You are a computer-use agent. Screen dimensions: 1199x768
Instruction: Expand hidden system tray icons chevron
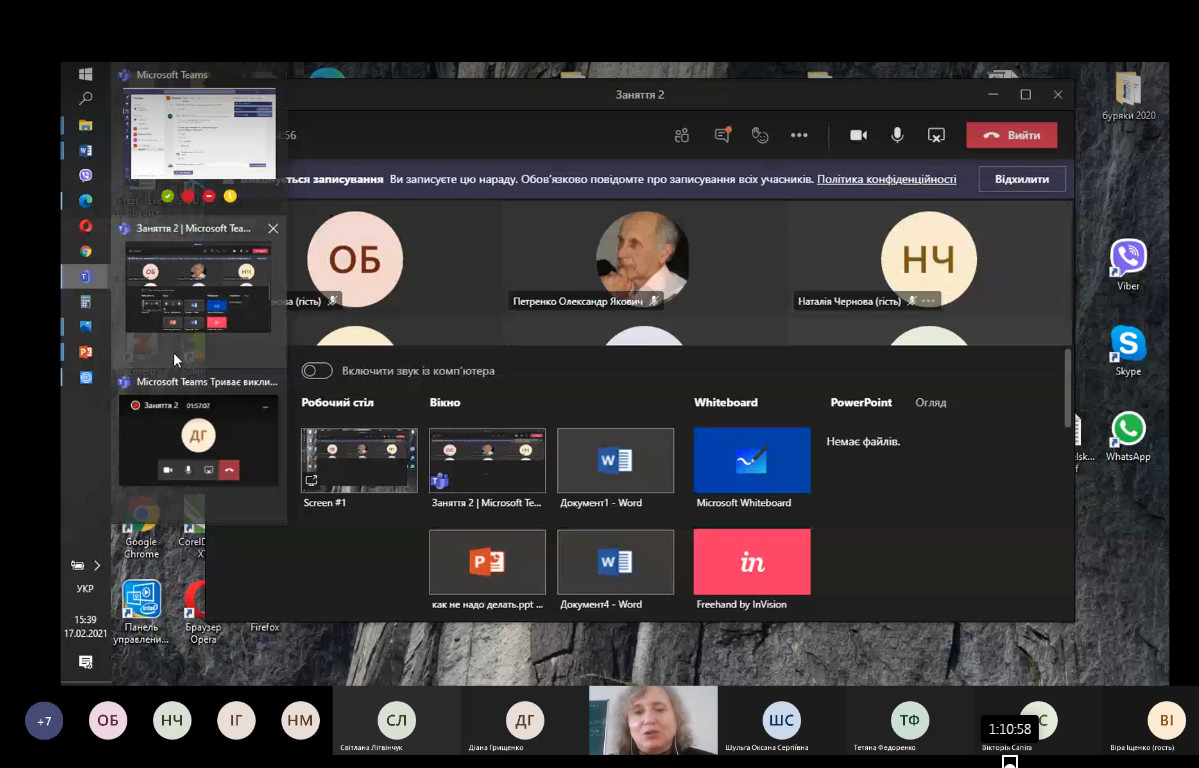click(x=97, y=565)
